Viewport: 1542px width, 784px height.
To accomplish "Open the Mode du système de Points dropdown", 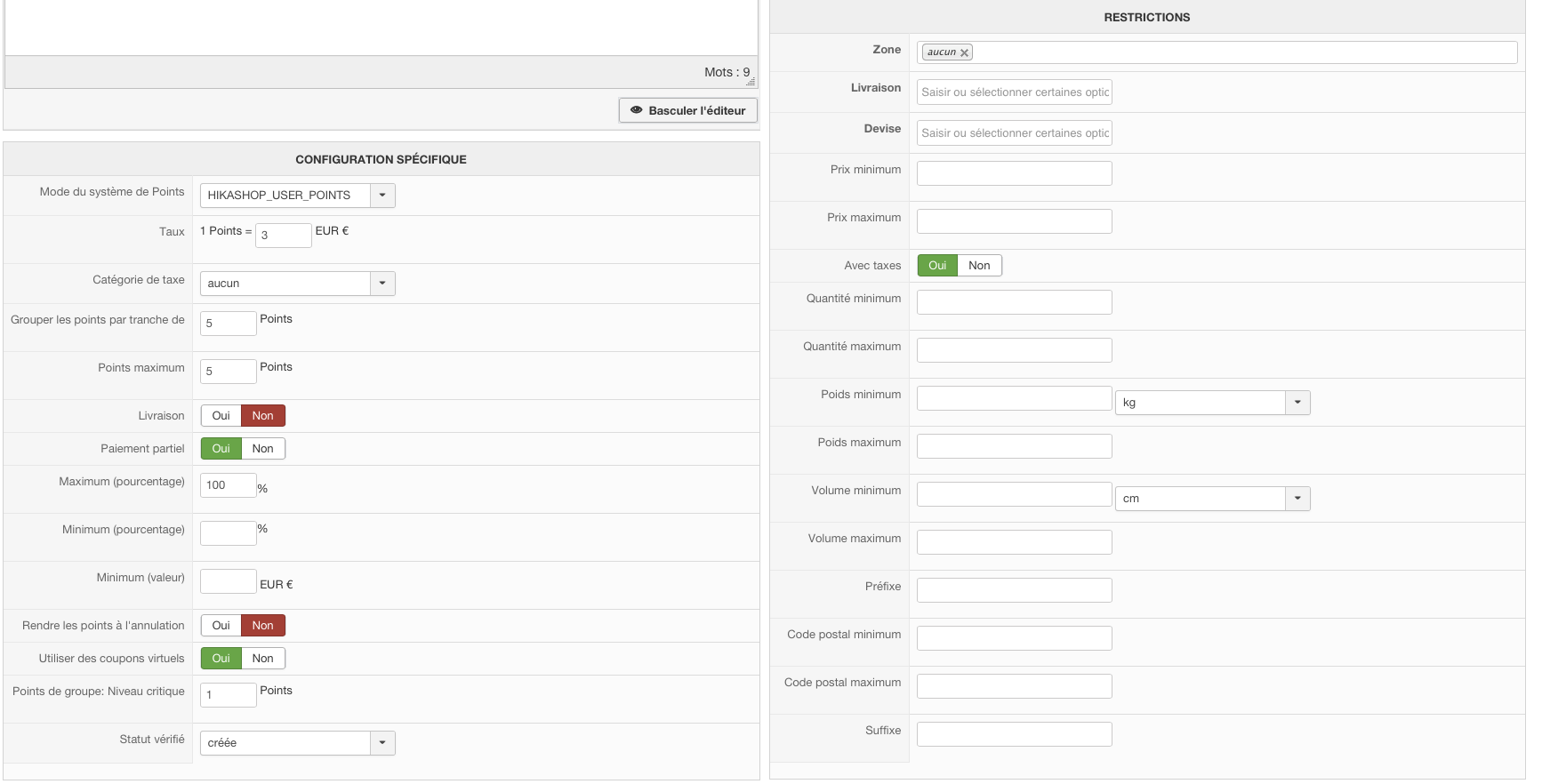I will coord(382,196).
